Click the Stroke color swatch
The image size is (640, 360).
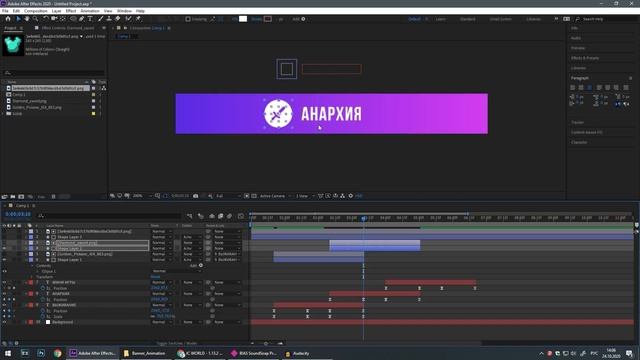coord(268,19)
